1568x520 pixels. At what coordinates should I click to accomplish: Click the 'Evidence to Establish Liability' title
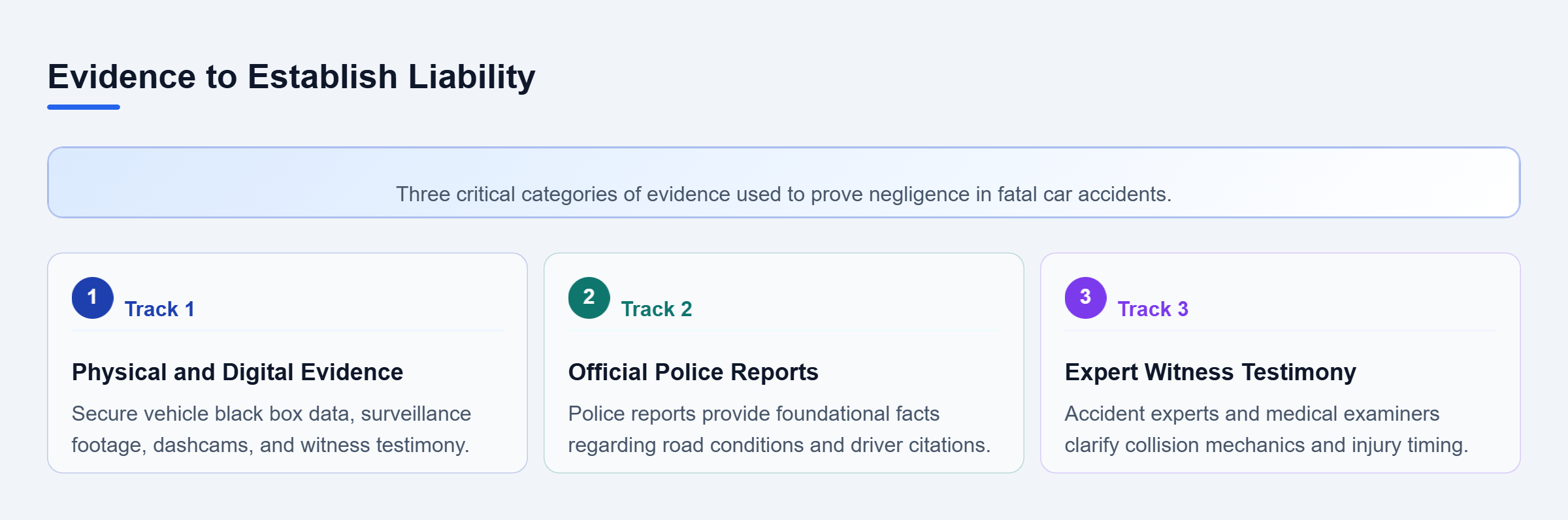click(x=291, y=77)
